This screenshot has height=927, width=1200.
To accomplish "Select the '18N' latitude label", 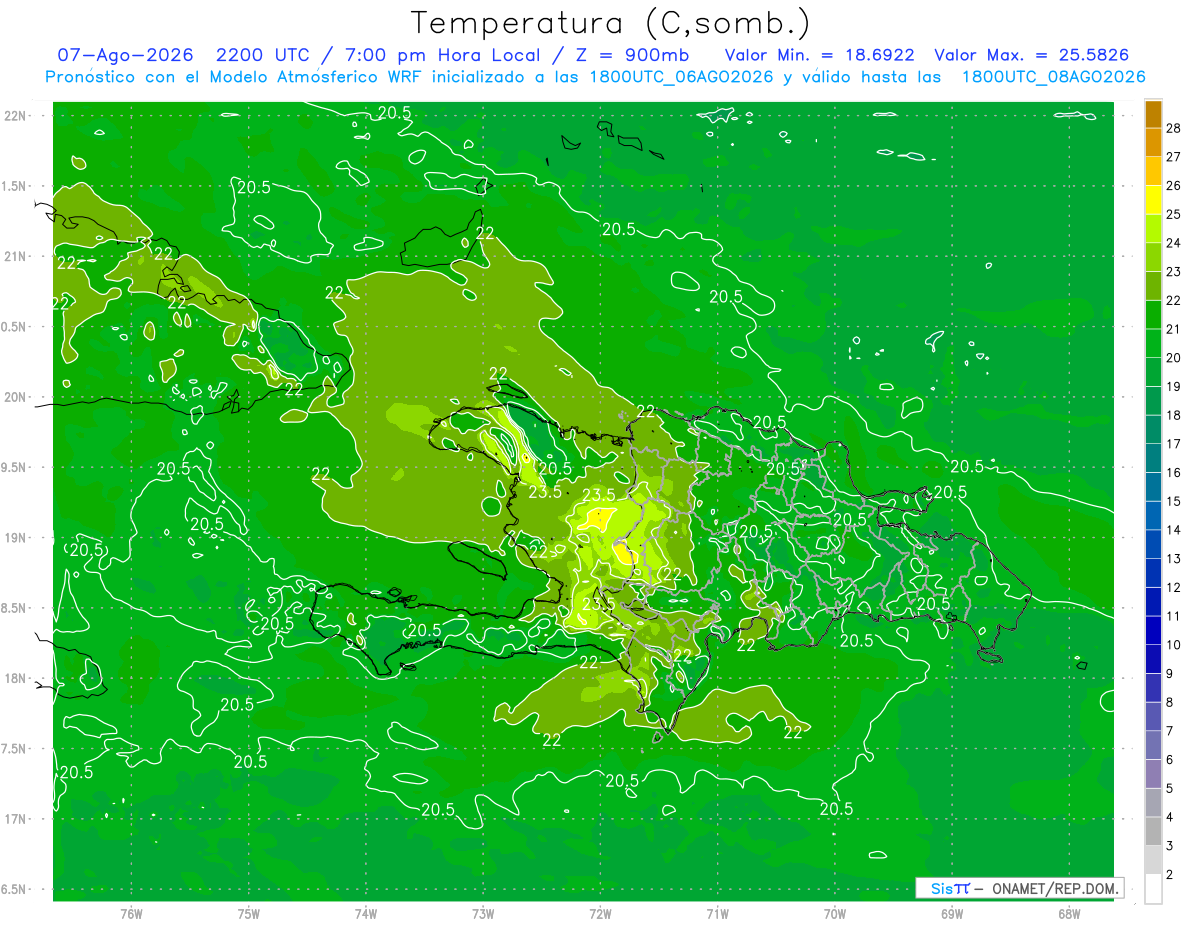I will [16, 678].
